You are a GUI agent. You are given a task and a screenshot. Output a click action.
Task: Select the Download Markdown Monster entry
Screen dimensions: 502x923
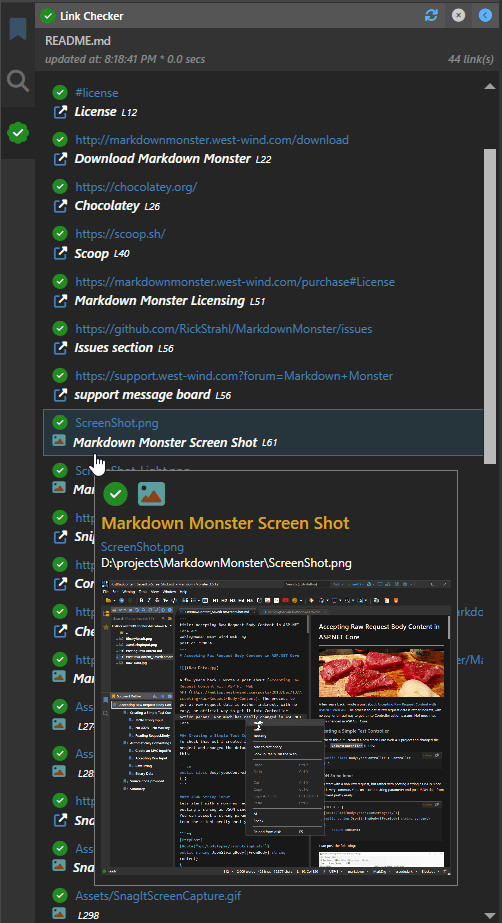[x=173, y=159]
